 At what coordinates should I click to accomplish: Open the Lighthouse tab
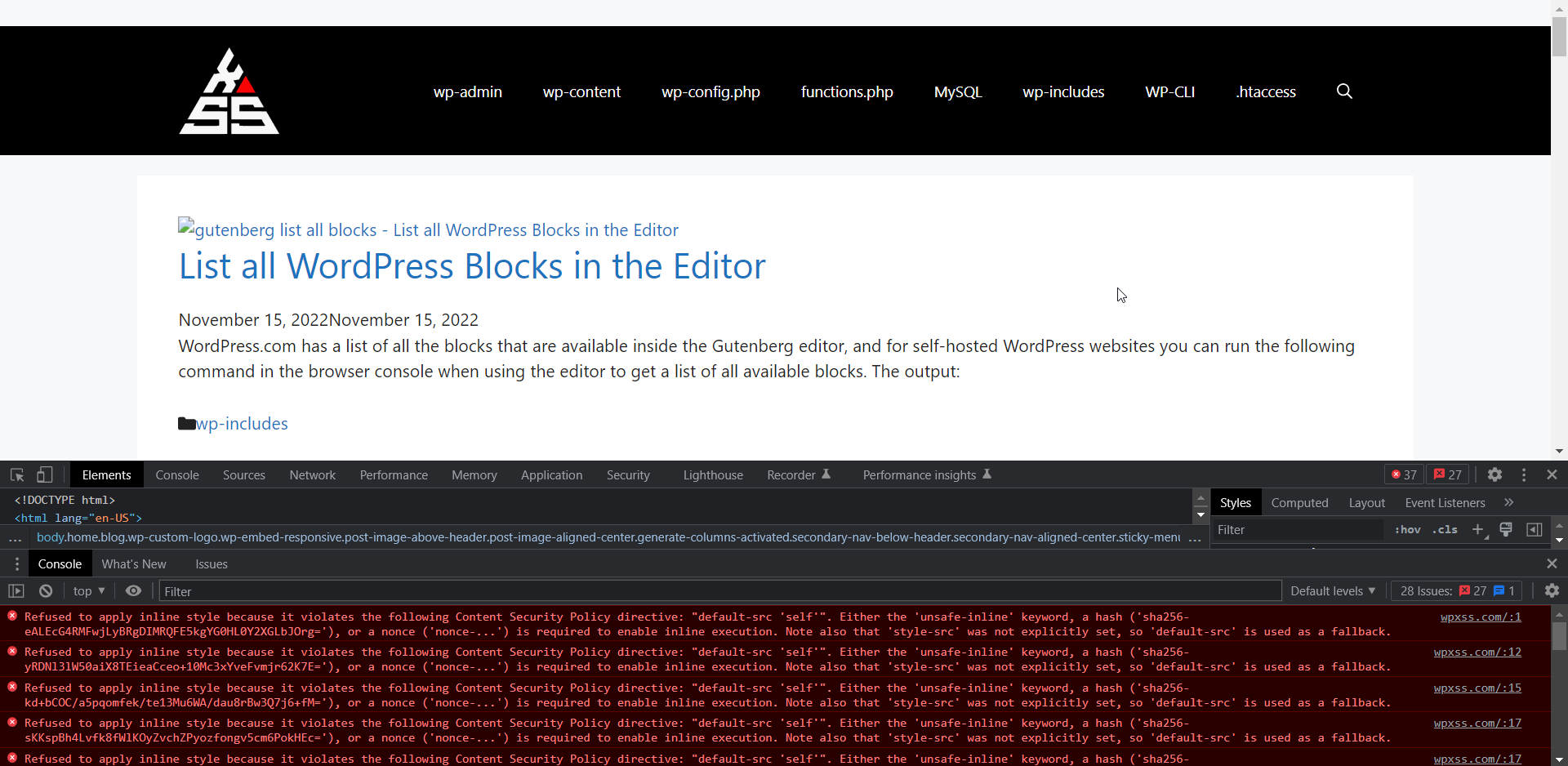point(713,474)
